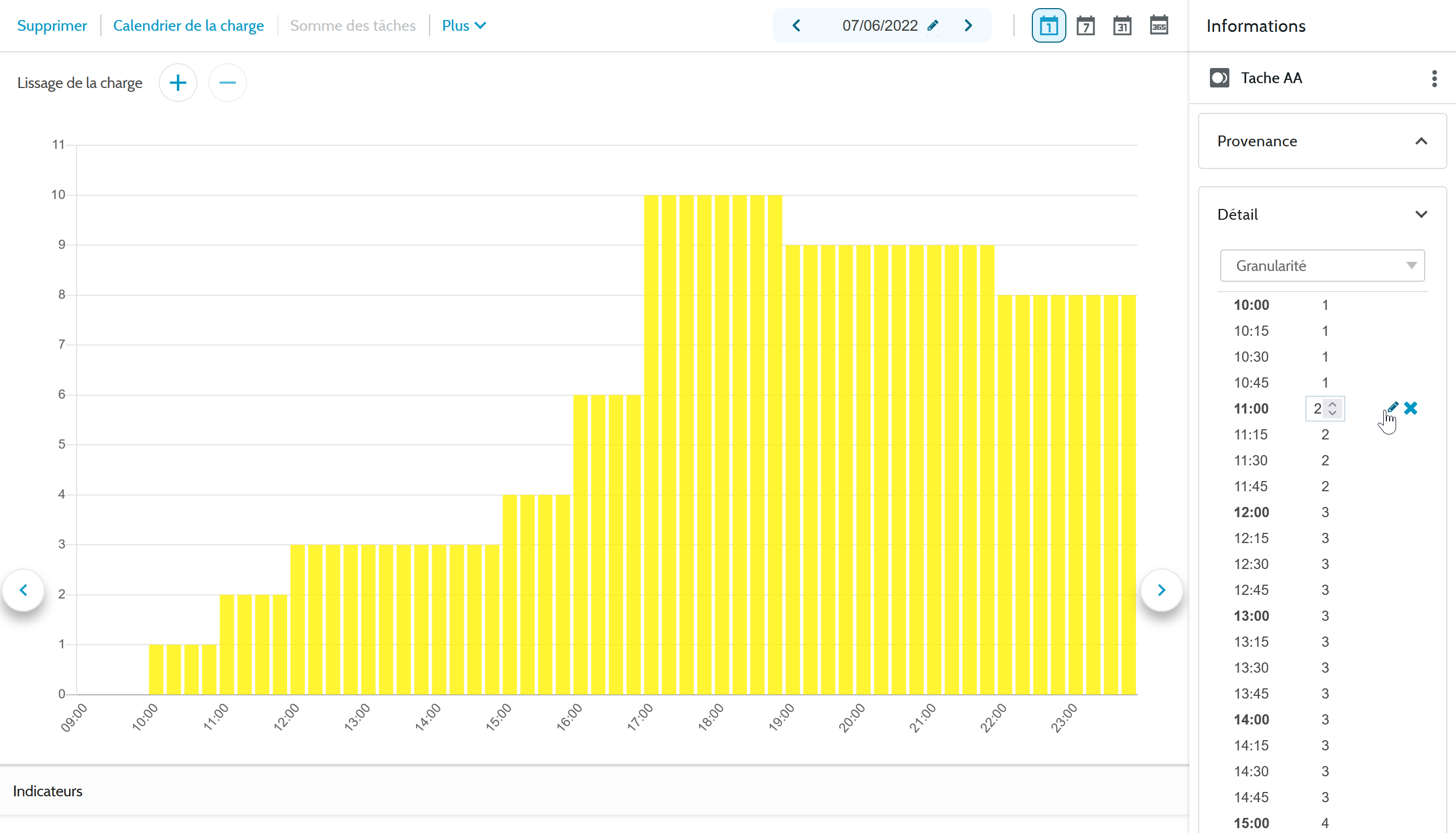Screen dimensions: 1456x833
Task: Decrement the 11:00 value with the down arrow
Action: pos(1332,412)
